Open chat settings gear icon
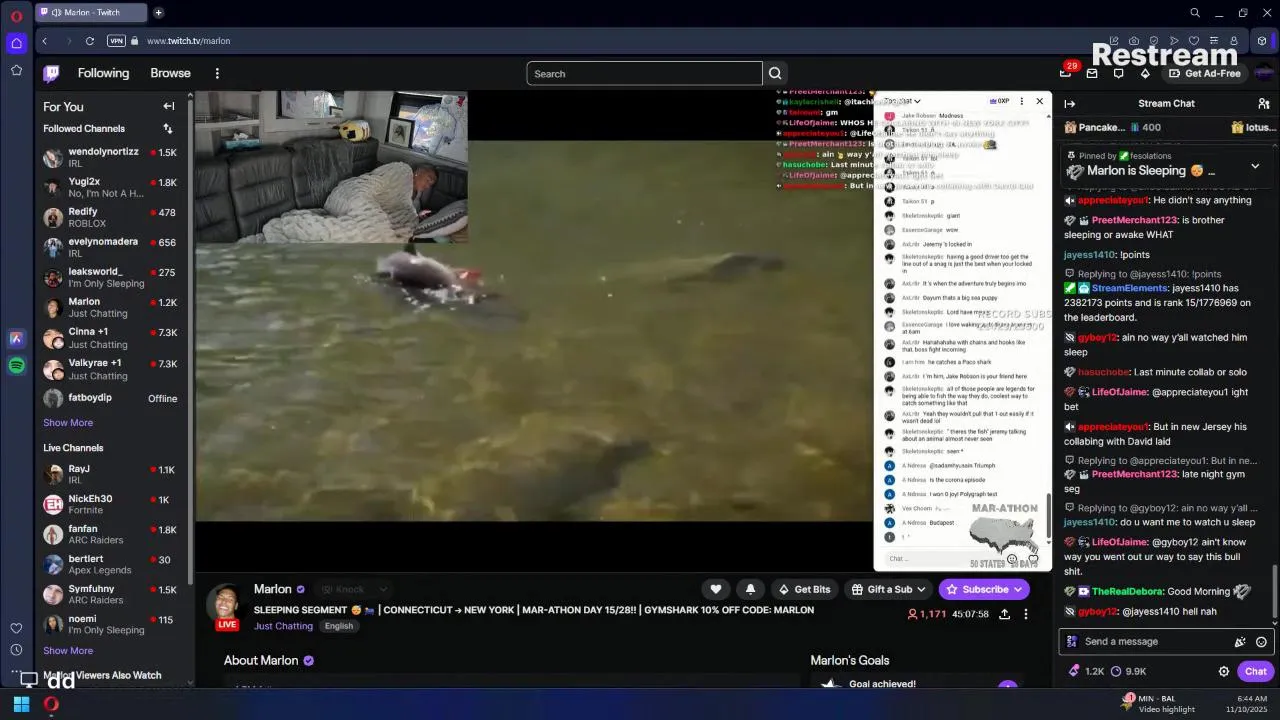 pos(1223,671)
